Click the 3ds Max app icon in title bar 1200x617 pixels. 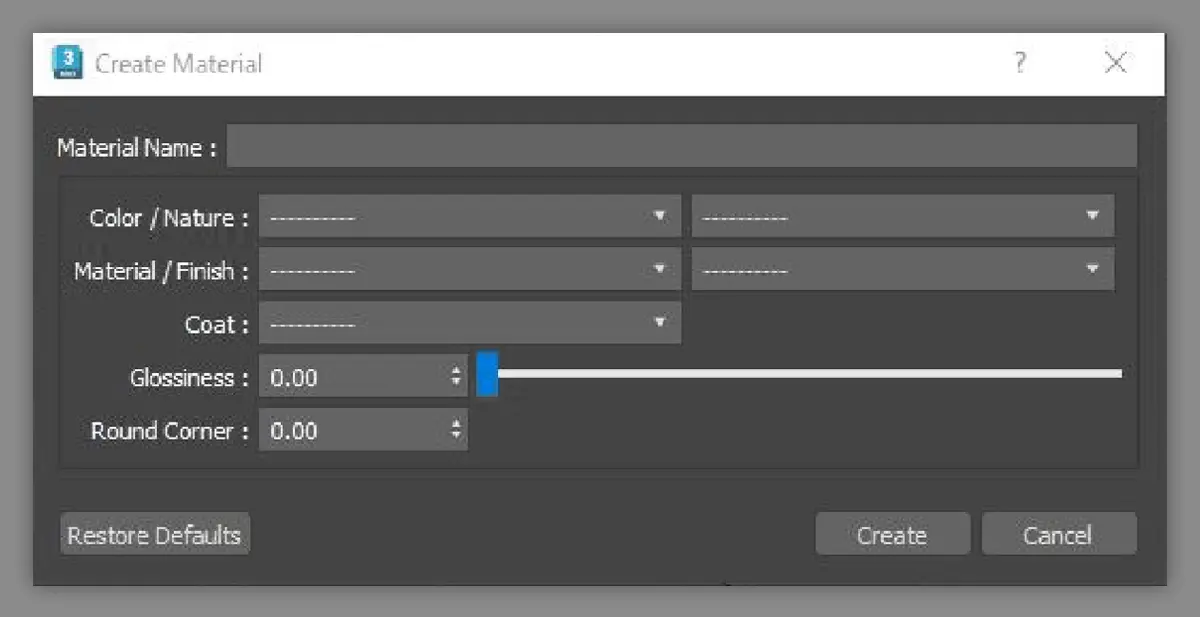pyautogui.click(x=67, y=63)
